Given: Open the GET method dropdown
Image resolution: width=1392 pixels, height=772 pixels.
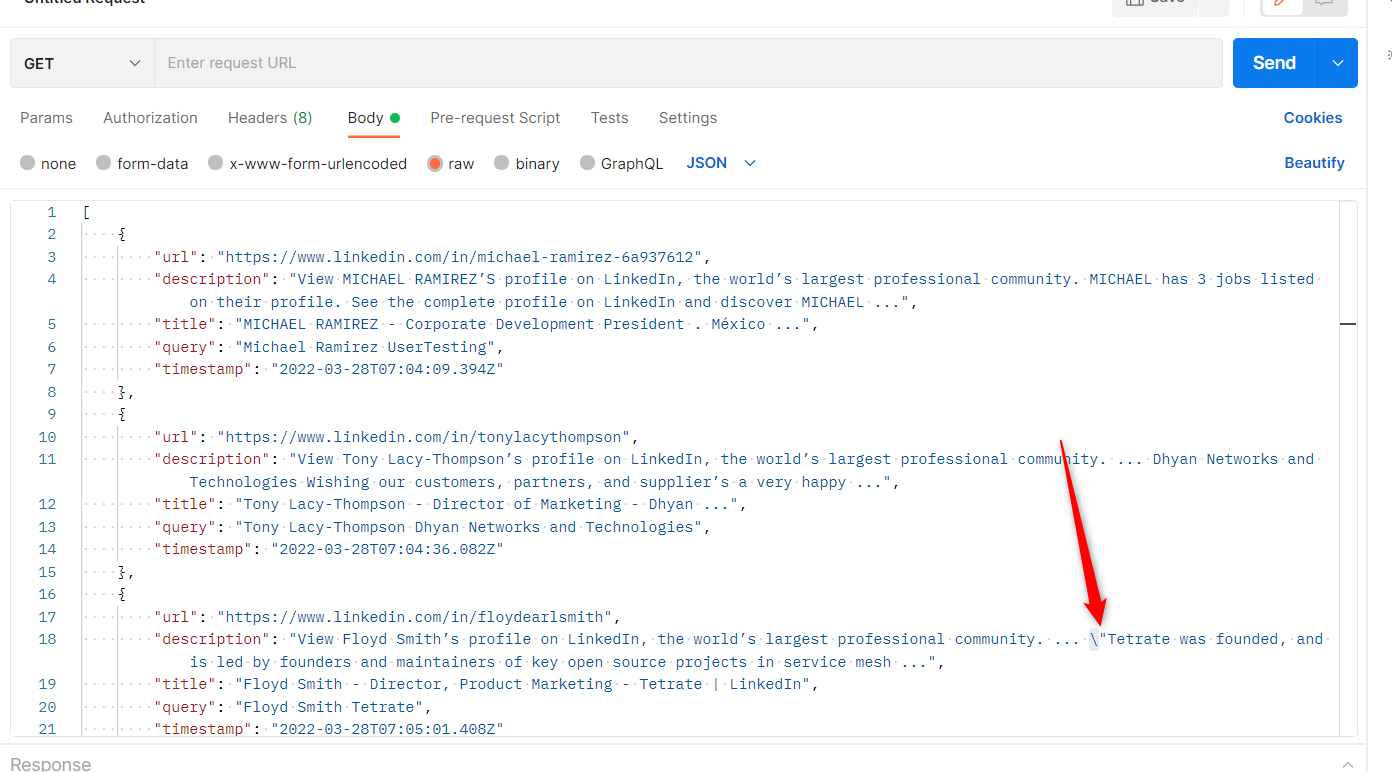Looking at the screenshot, I should [x=82, y=63].
